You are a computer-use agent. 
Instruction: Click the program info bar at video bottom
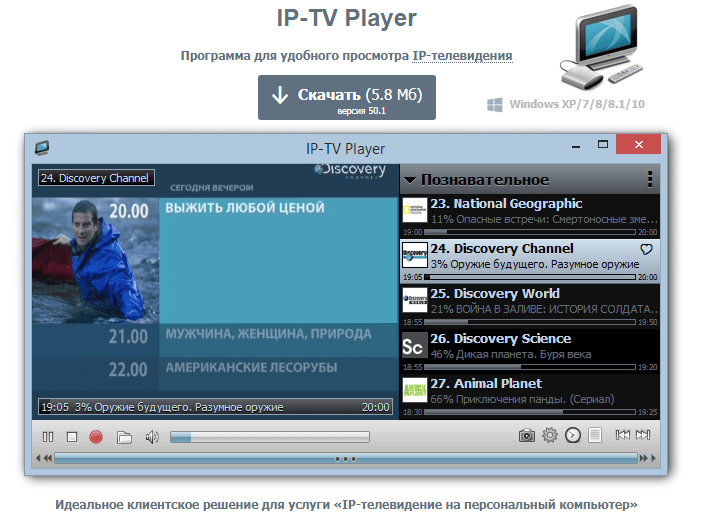pyautogui.click(x=215, y=407)
